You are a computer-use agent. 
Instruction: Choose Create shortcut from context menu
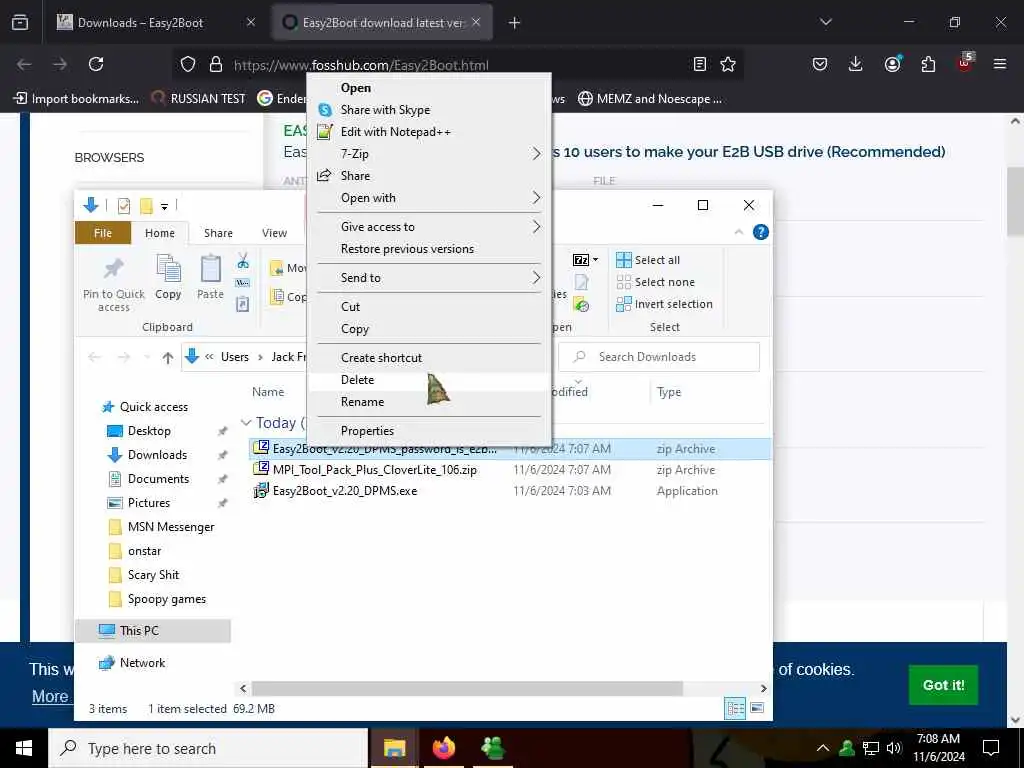point(430,358)
